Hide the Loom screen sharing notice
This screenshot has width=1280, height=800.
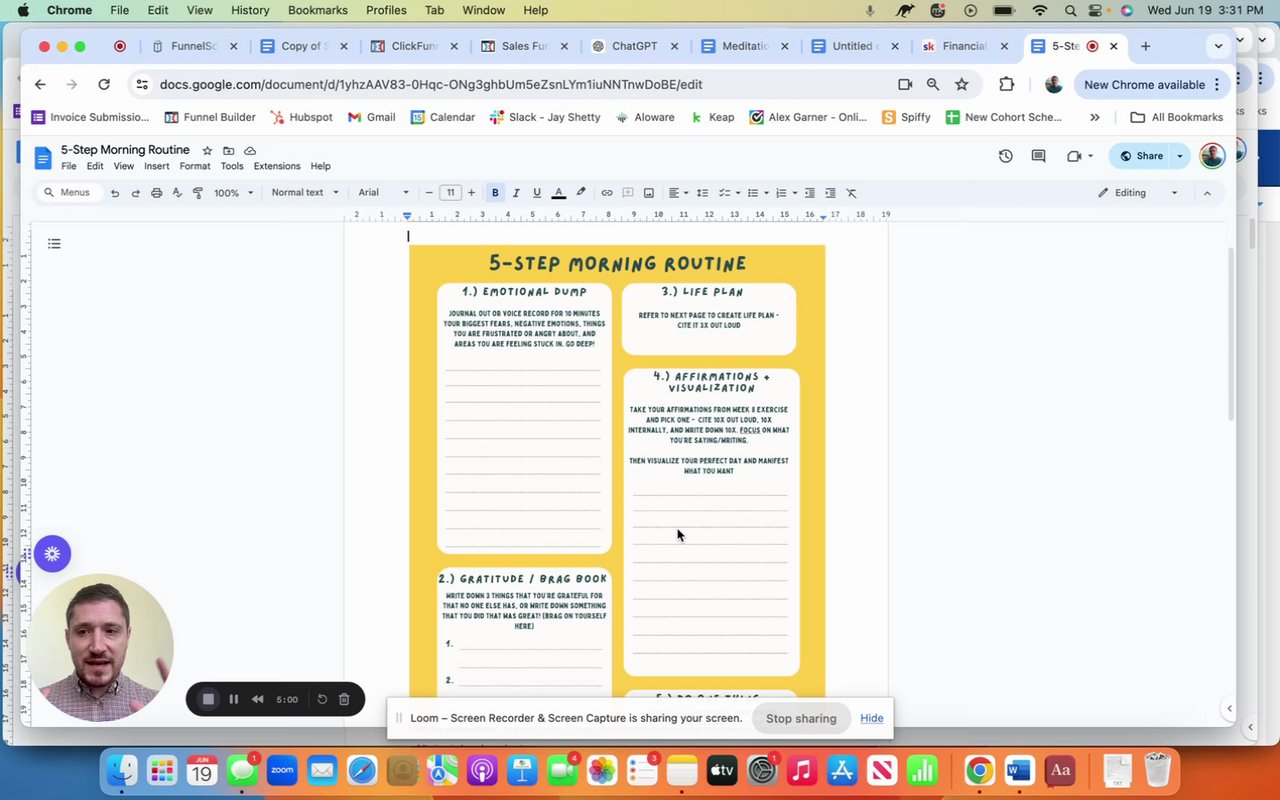[x=871, y=718]
